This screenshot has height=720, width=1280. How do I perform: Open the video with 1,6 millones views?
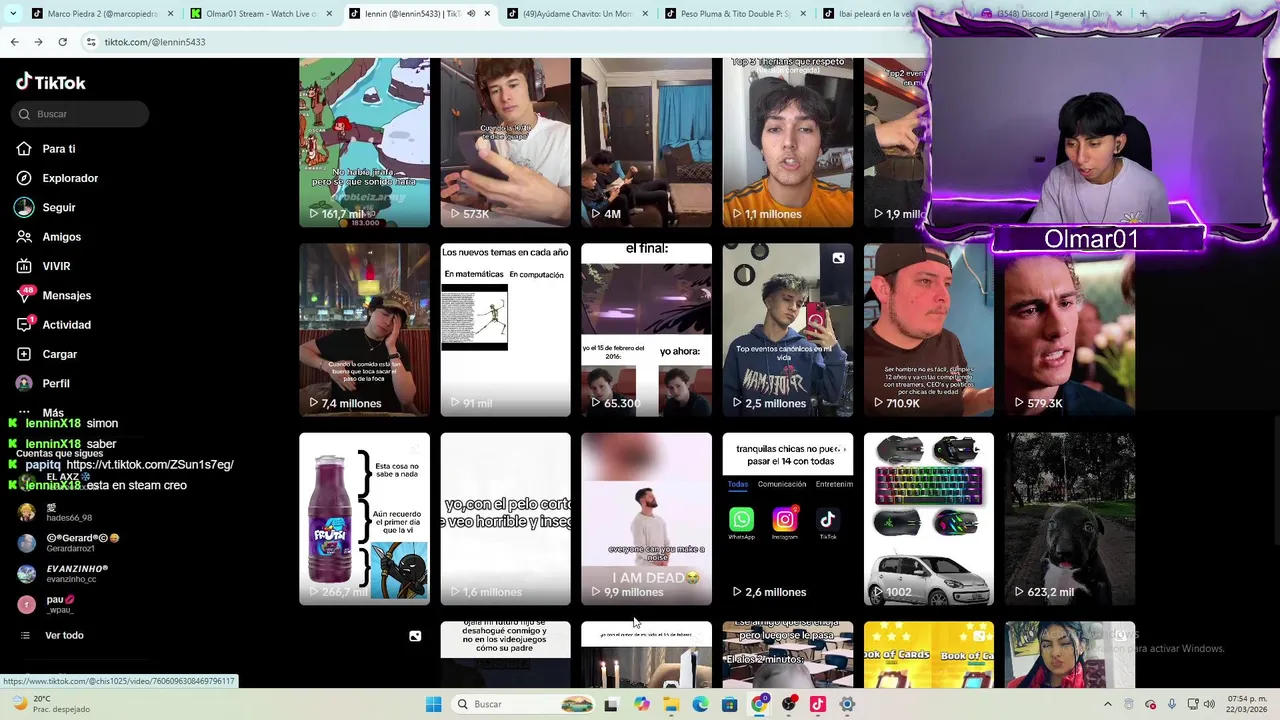(506, 519)
